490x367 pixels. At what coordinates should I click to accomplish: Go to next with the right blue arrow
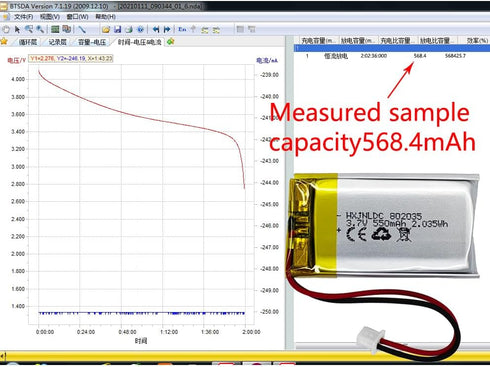click(x=167, y=30)
